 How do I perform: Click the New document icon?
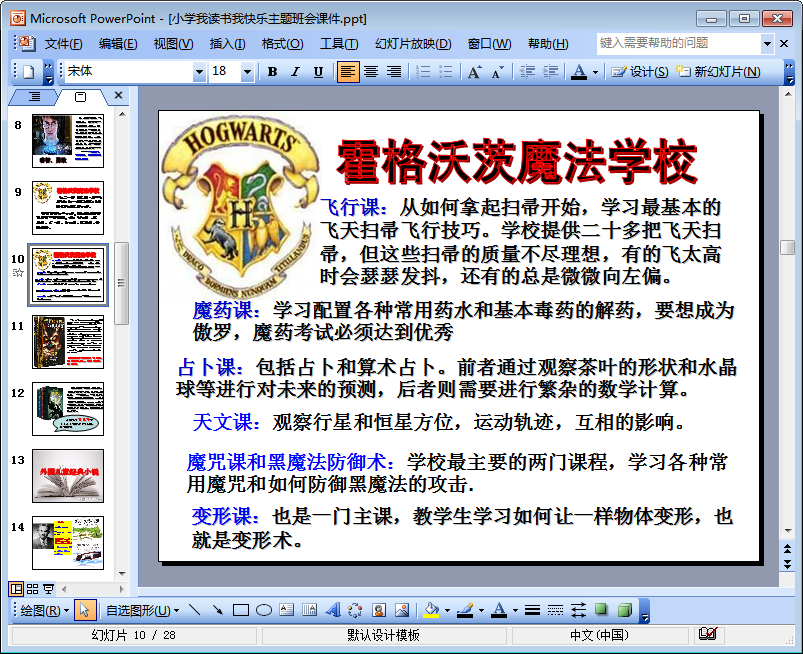(29, 72)
